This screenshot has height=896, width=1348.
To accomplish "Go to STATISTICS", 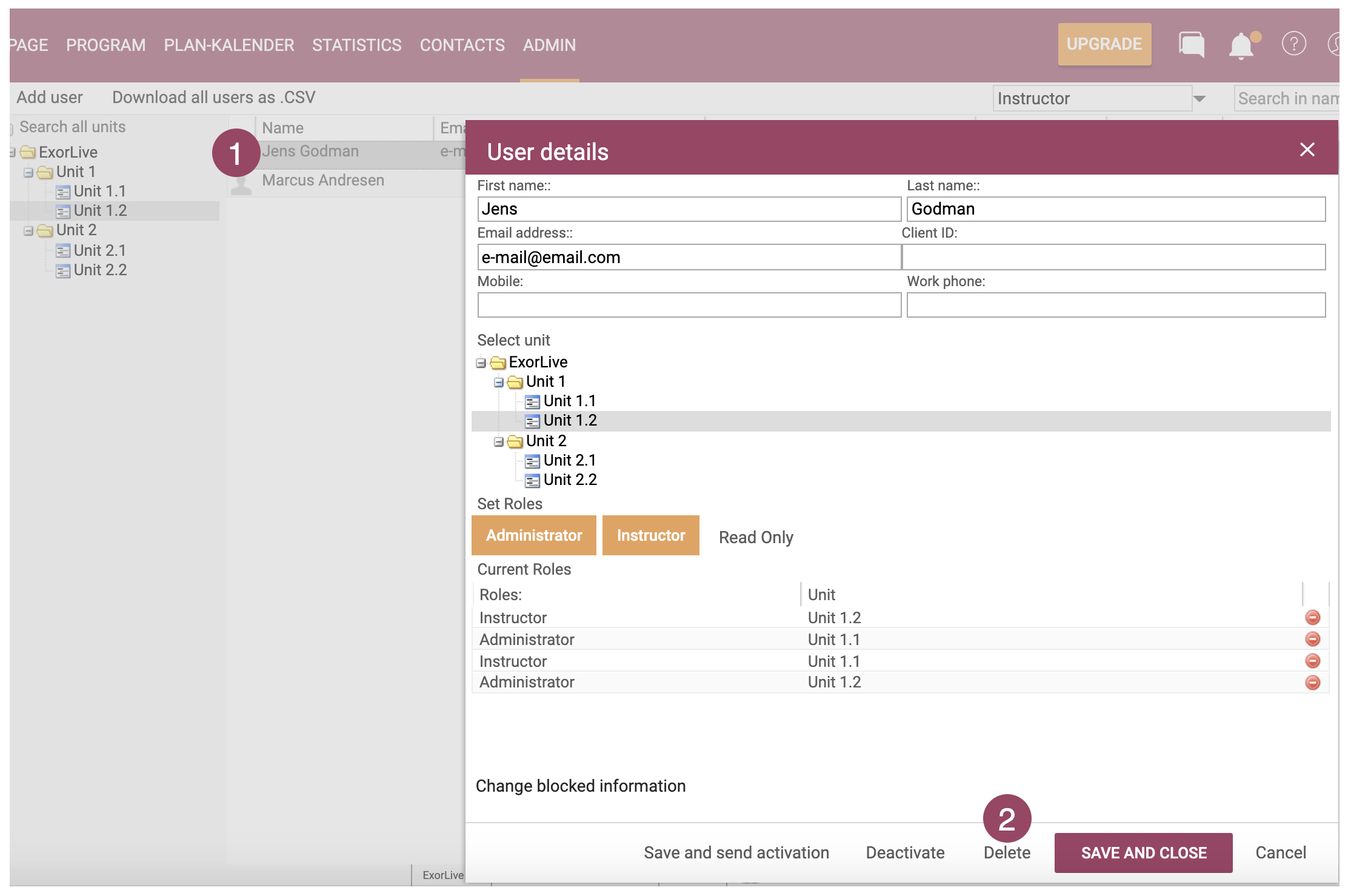I will click(x=357, y=45).
